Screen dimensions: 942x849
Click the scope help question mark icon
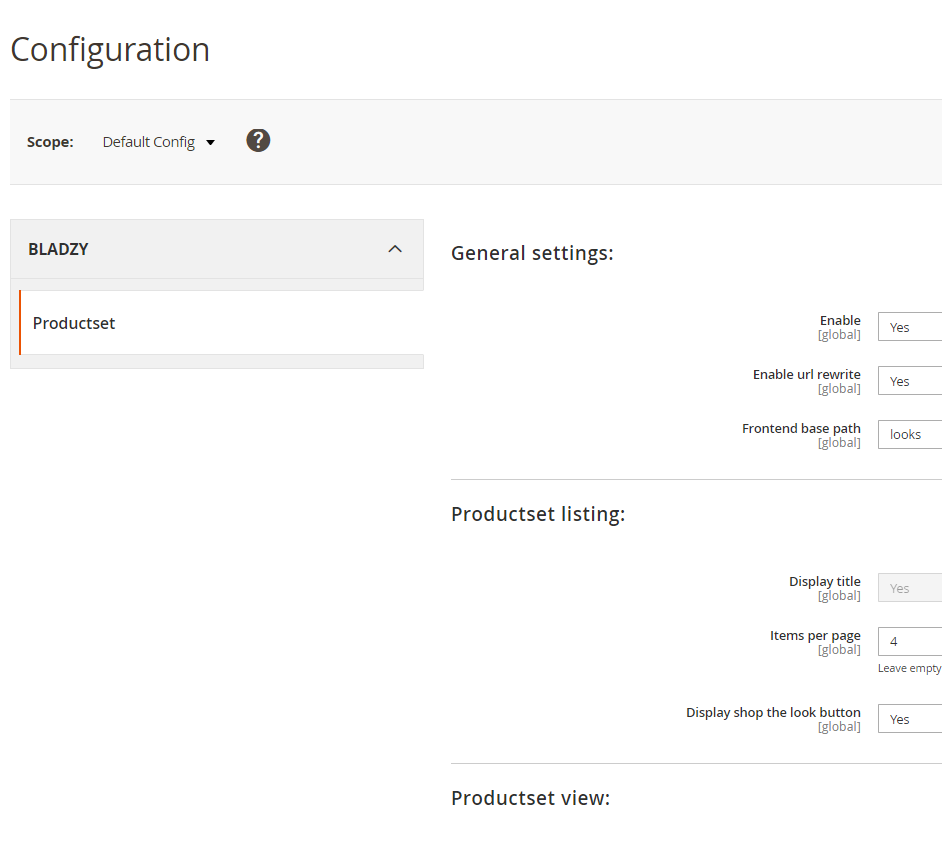(258, 141)
